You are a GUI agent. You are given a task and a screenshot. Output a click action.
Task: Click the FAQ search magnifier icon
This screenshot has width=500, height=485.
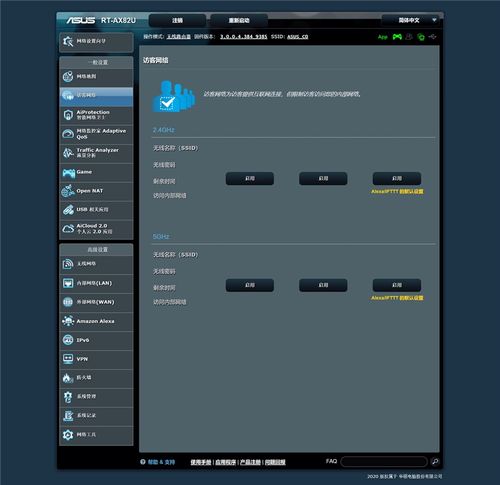pyautogui.click(x=435, y=462)
